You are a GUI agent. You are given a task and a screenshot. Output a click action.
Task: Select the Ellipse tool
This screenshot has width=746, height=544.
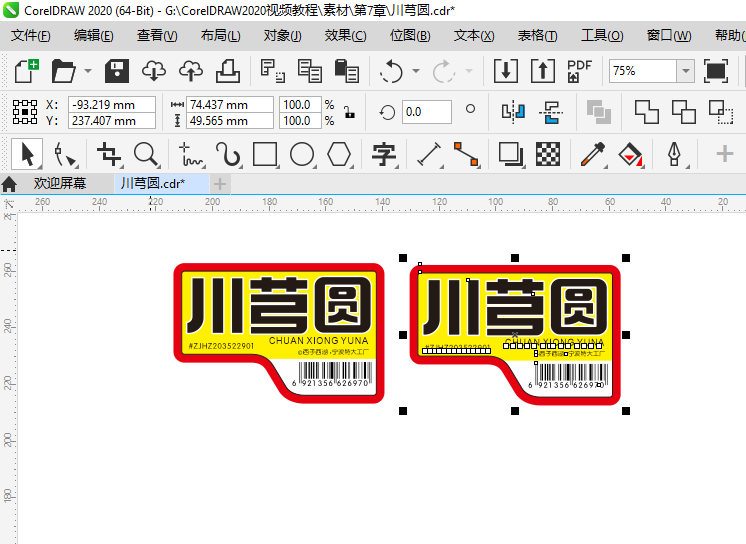(x=302, y=154)
